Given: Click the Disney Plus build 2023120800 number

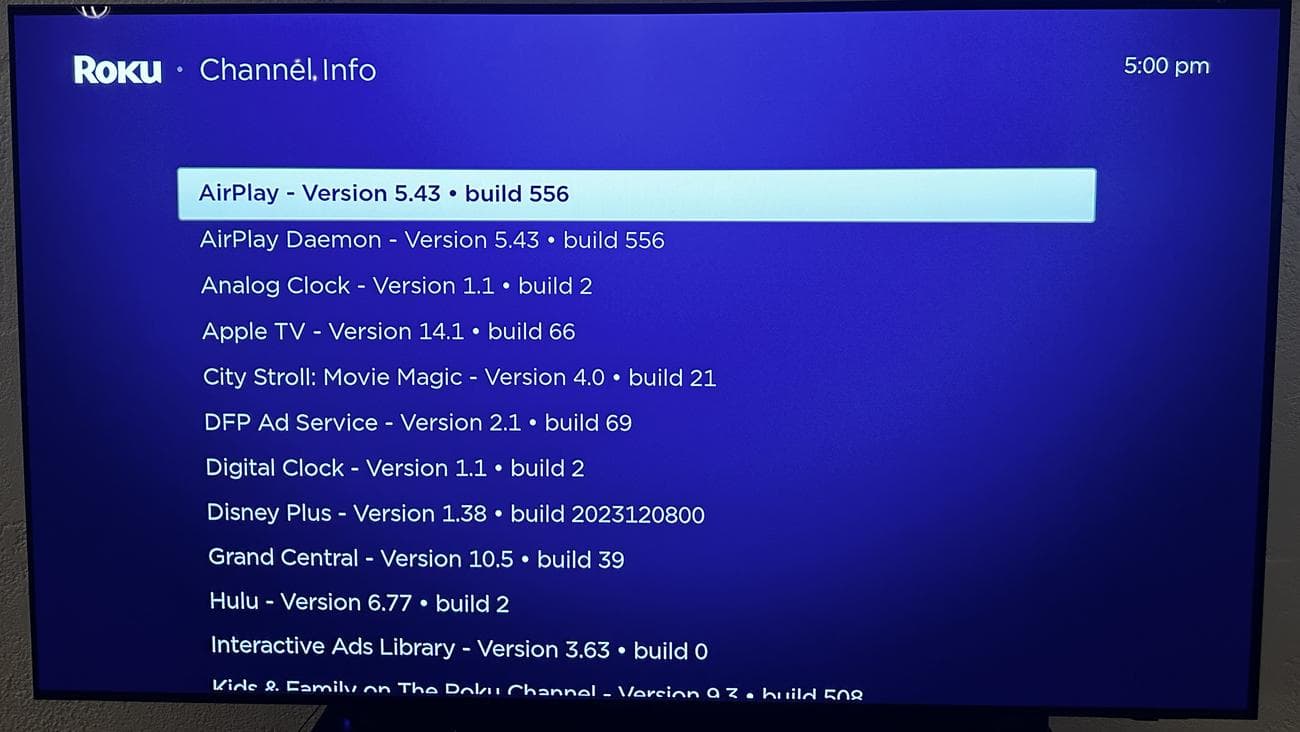Looking at the screenshot, I should point(607,515).
